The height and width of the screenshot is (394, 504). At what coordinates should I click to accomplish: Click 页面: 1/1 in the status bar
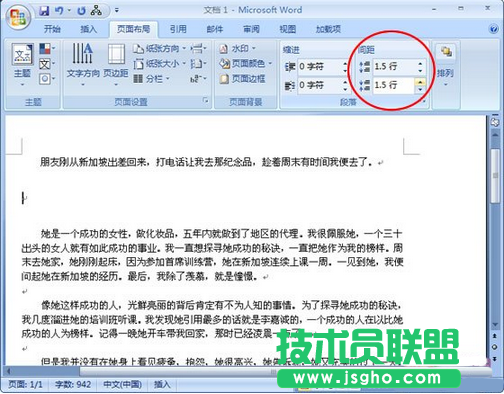[26, 385]
